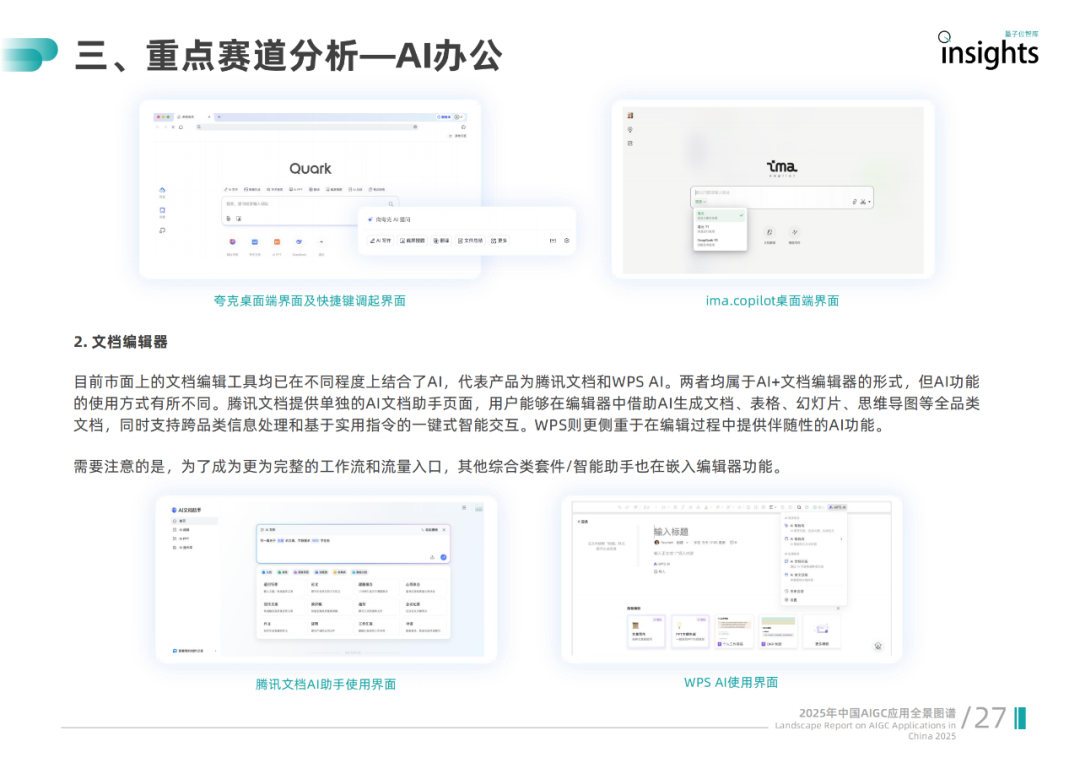The height and width of the screenshot is (763, 1080).
Task: Open the orange AI PPT shortcut in Quark
Action: (277, 242)
